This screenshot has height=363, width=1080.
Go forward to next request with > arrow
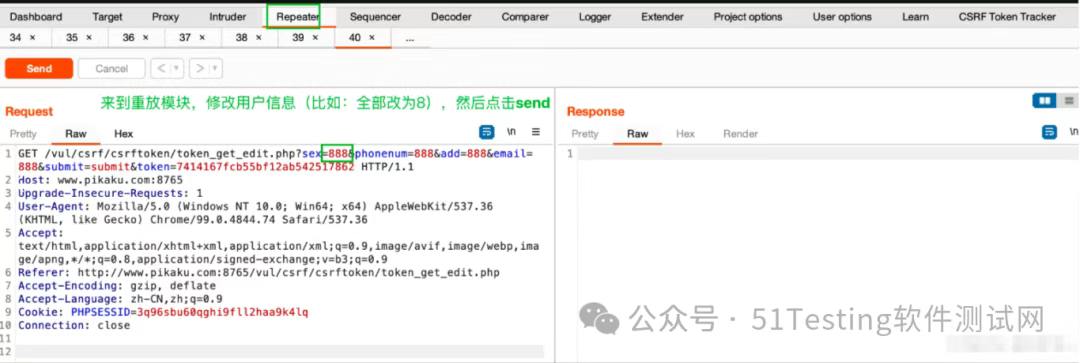pos(199,68)
